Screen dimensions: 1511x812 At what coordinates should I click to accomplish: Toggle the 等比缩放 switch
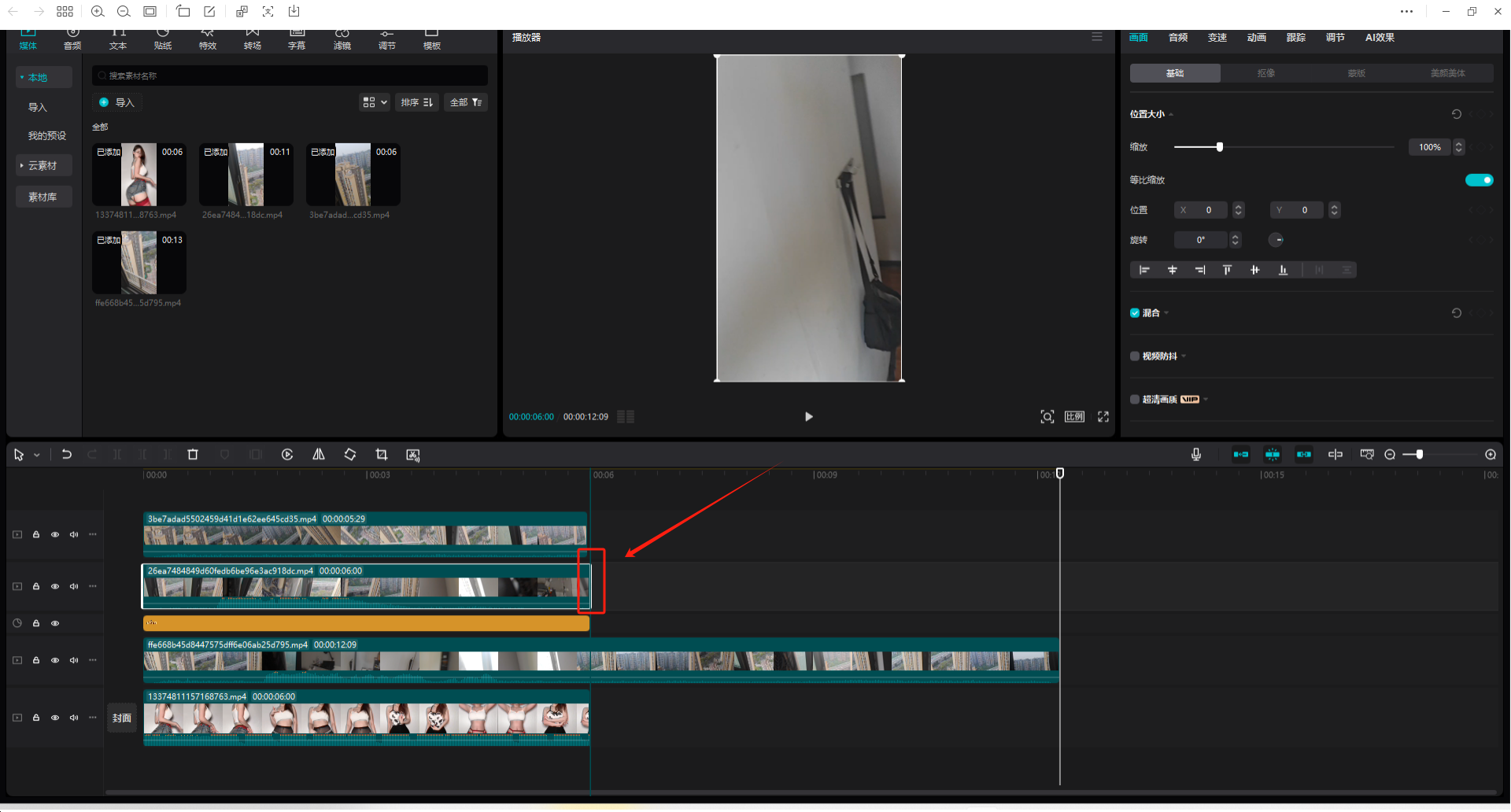(x=1480, y=180)
